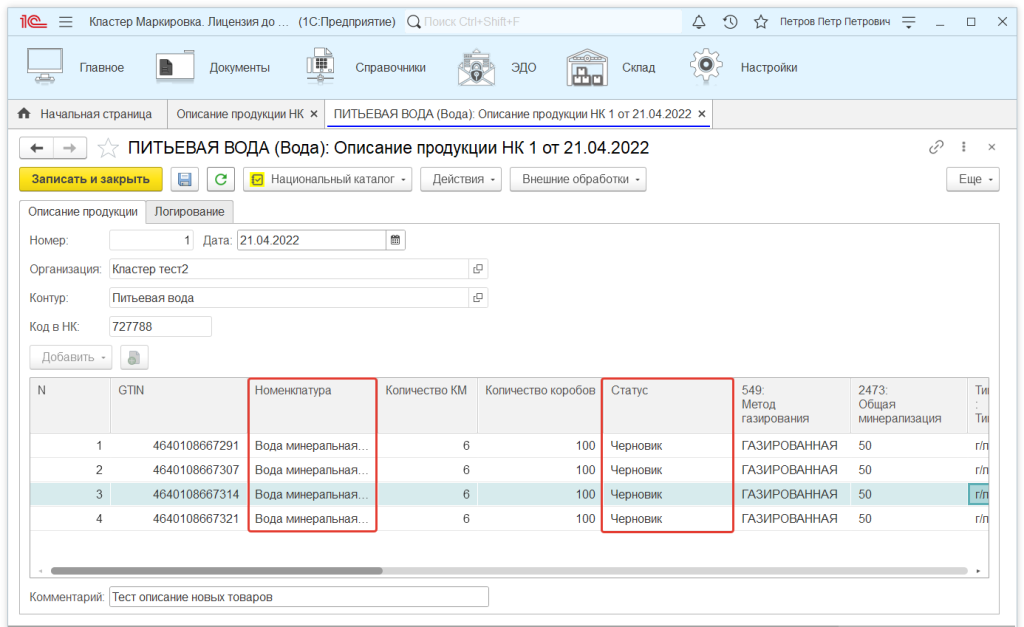Click the Код в НК field 727788
Screen dimensions: 1024x627
pos(160,327)
